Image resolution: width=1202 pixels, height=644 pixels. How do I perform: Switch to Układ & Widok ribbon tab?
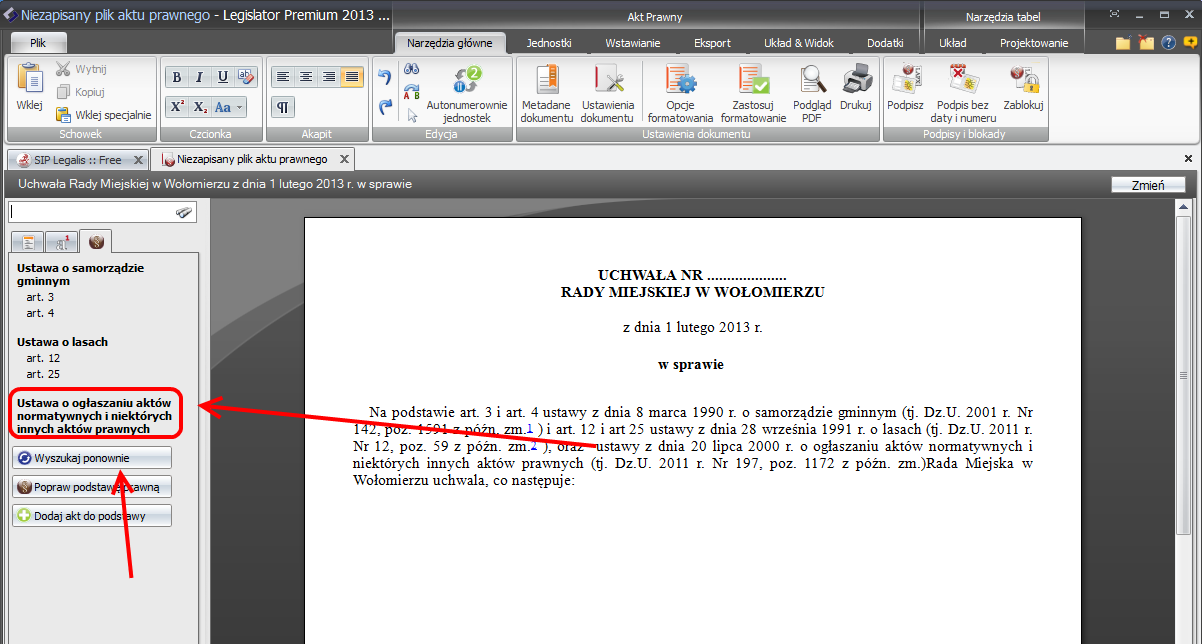(x=799, y=43)
